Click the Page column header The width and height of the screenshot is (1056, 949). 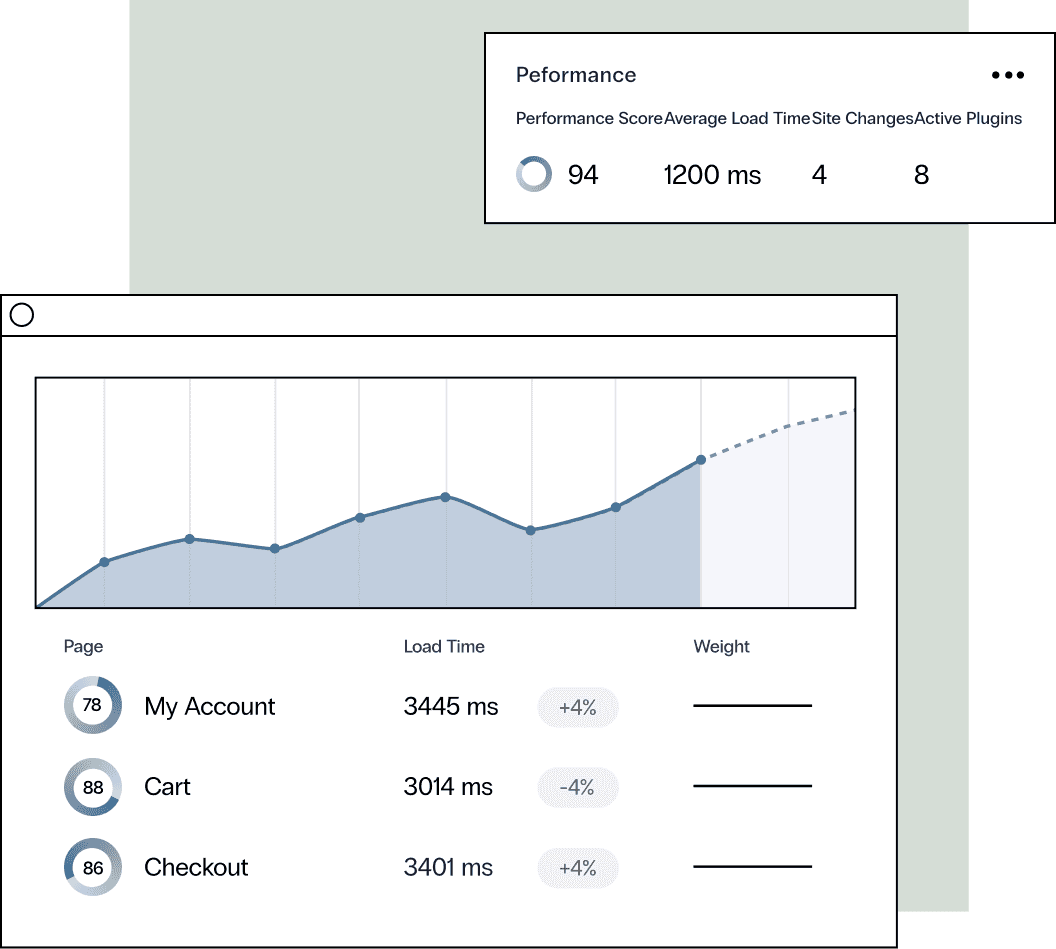click(84, 647)
